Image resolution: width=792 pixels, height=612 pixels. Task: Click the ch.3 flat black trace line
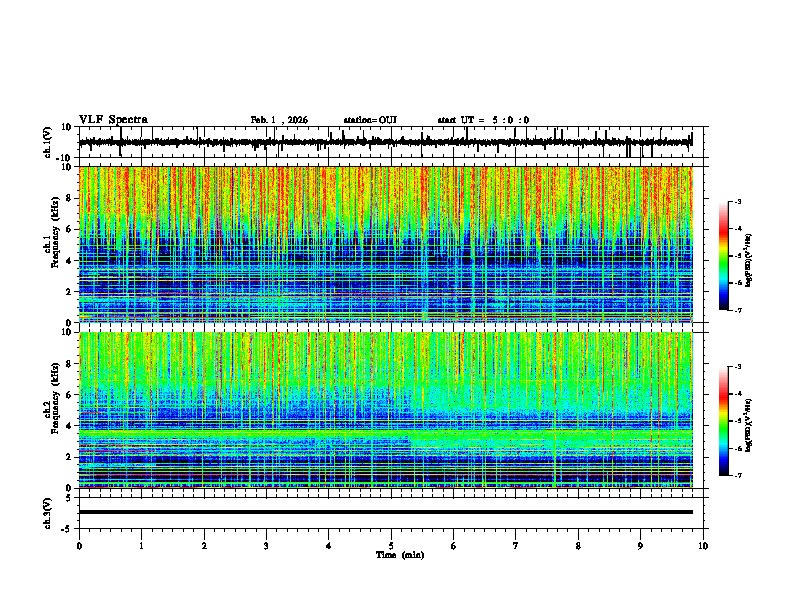pyautogui.click(x=385, y=512)
